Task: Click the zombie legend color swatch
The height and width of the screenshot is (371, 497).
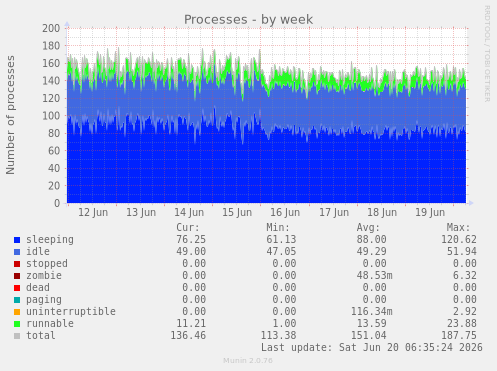Action: [x=17, y=276]
